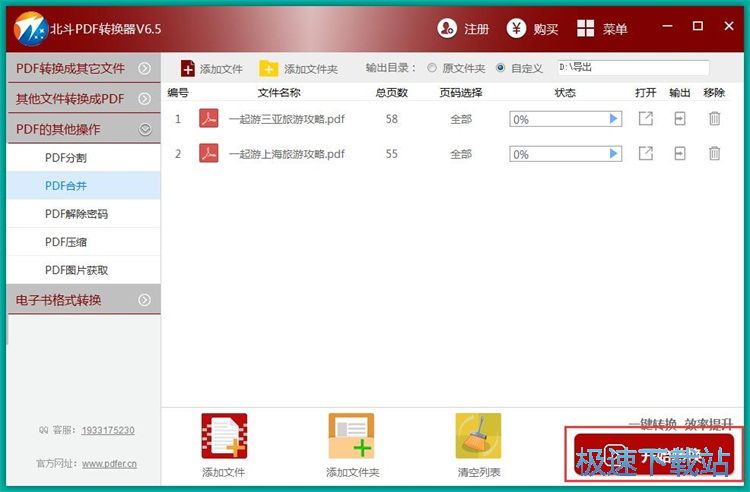The width and height of the screenshot is (750, 492).
Task: Open output folder for 三亚 file row
Action: [x=680, y=119]
